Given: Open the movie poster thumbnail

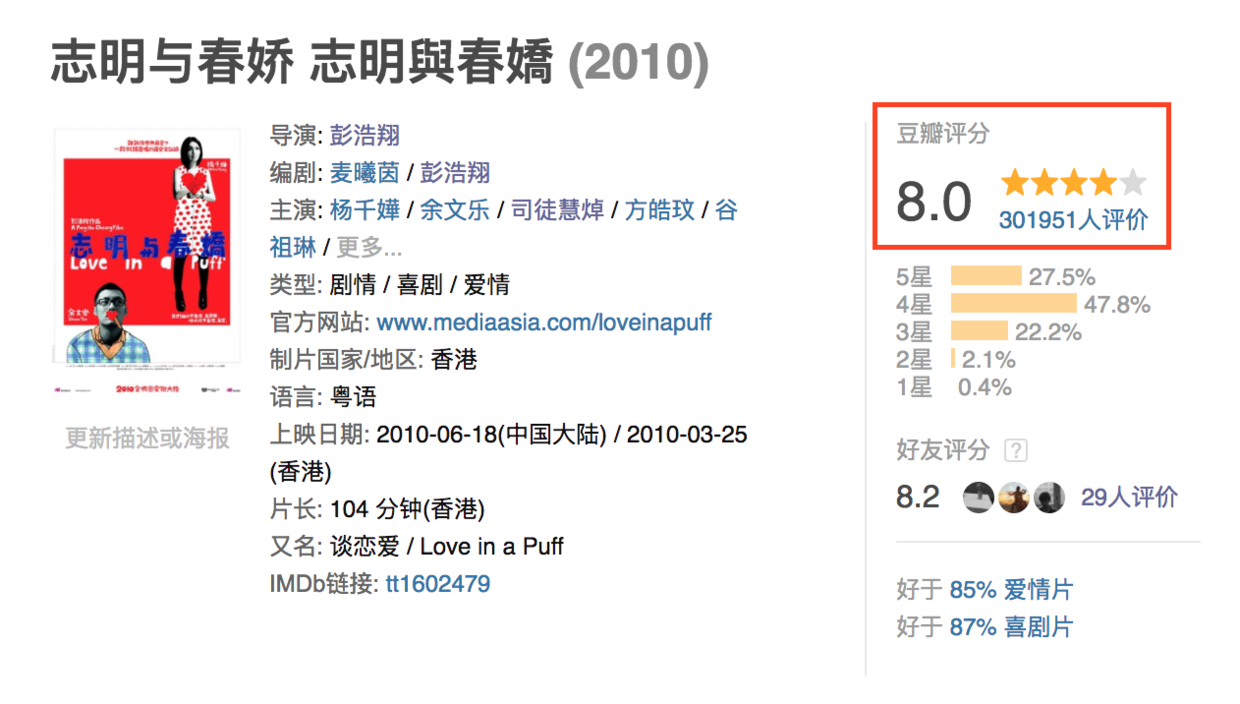Looking at the screenshot, I should (147, 246).
